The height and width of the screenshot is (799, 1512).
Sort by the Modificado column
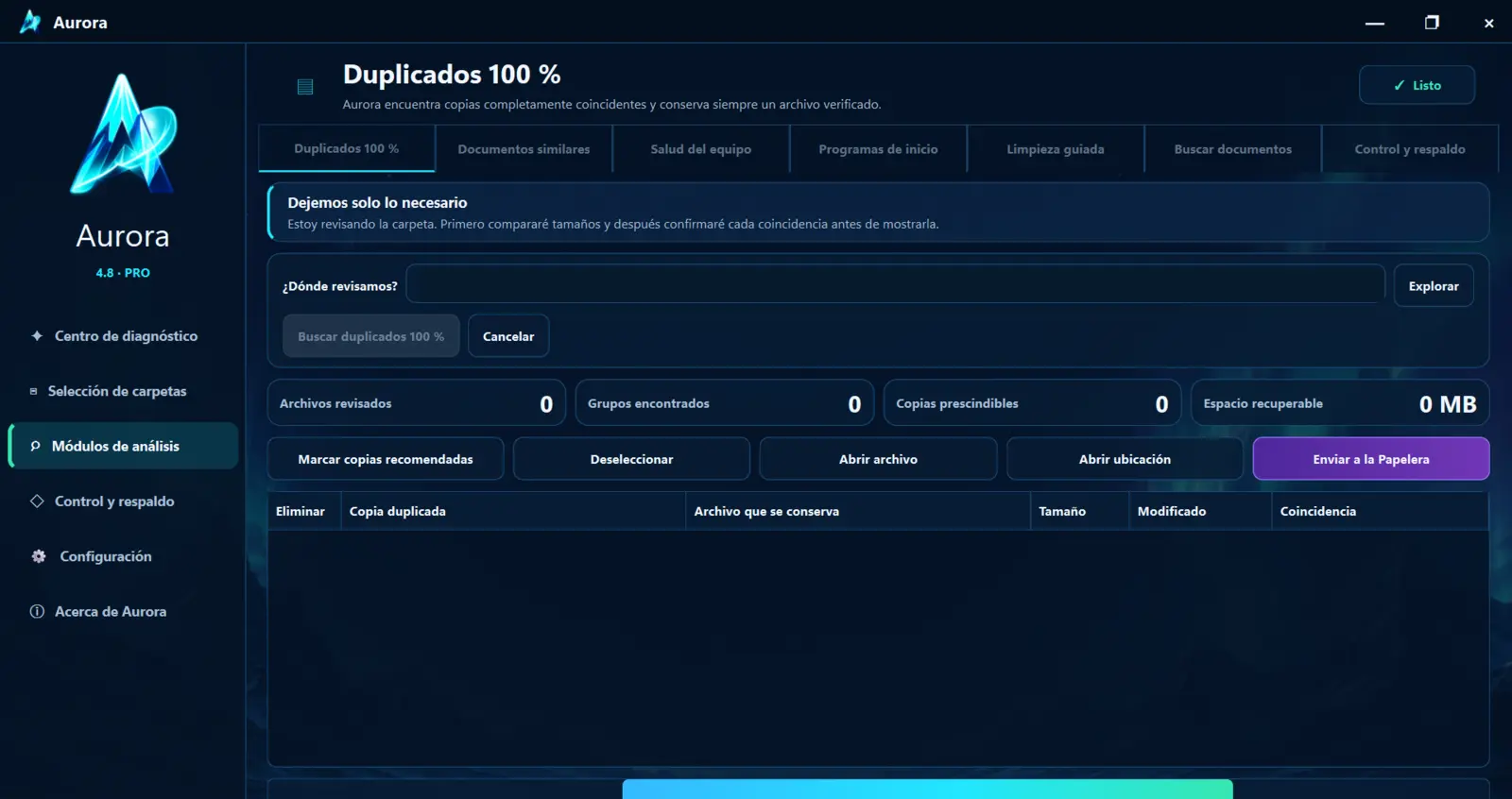coord(1200,511)
